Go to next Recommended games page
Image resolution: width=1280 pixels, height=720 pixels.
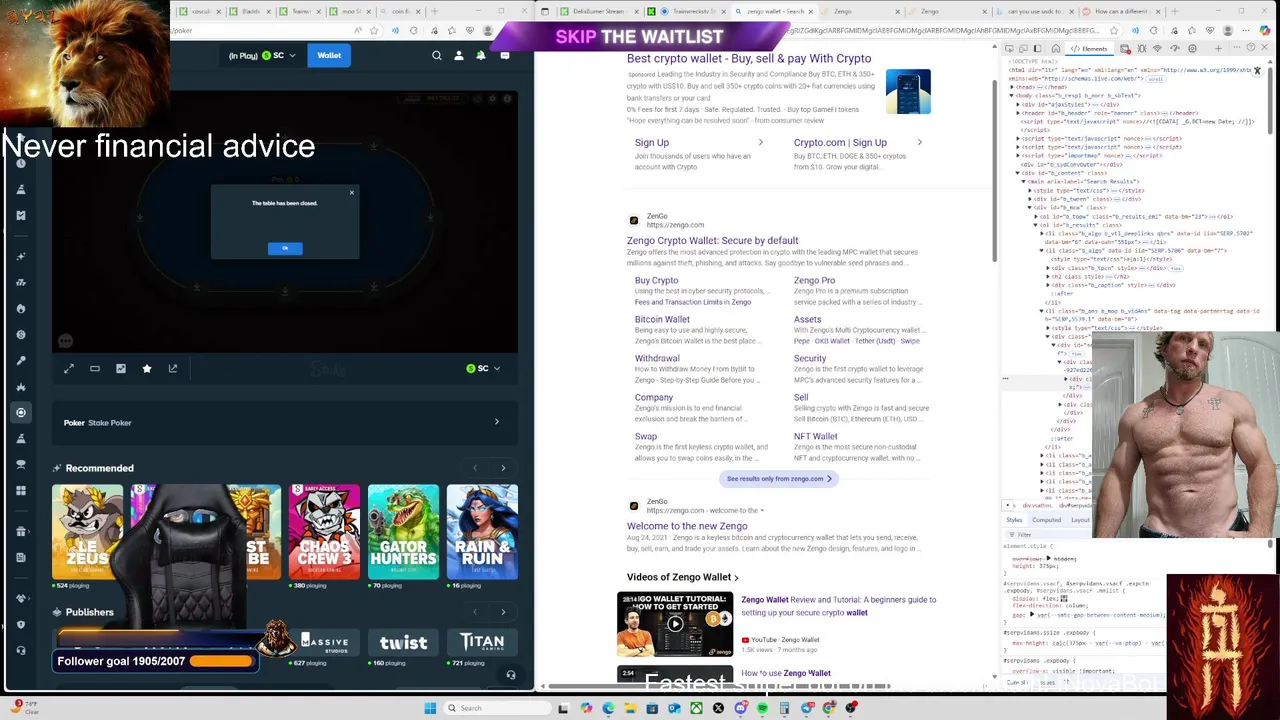point(503,468)
